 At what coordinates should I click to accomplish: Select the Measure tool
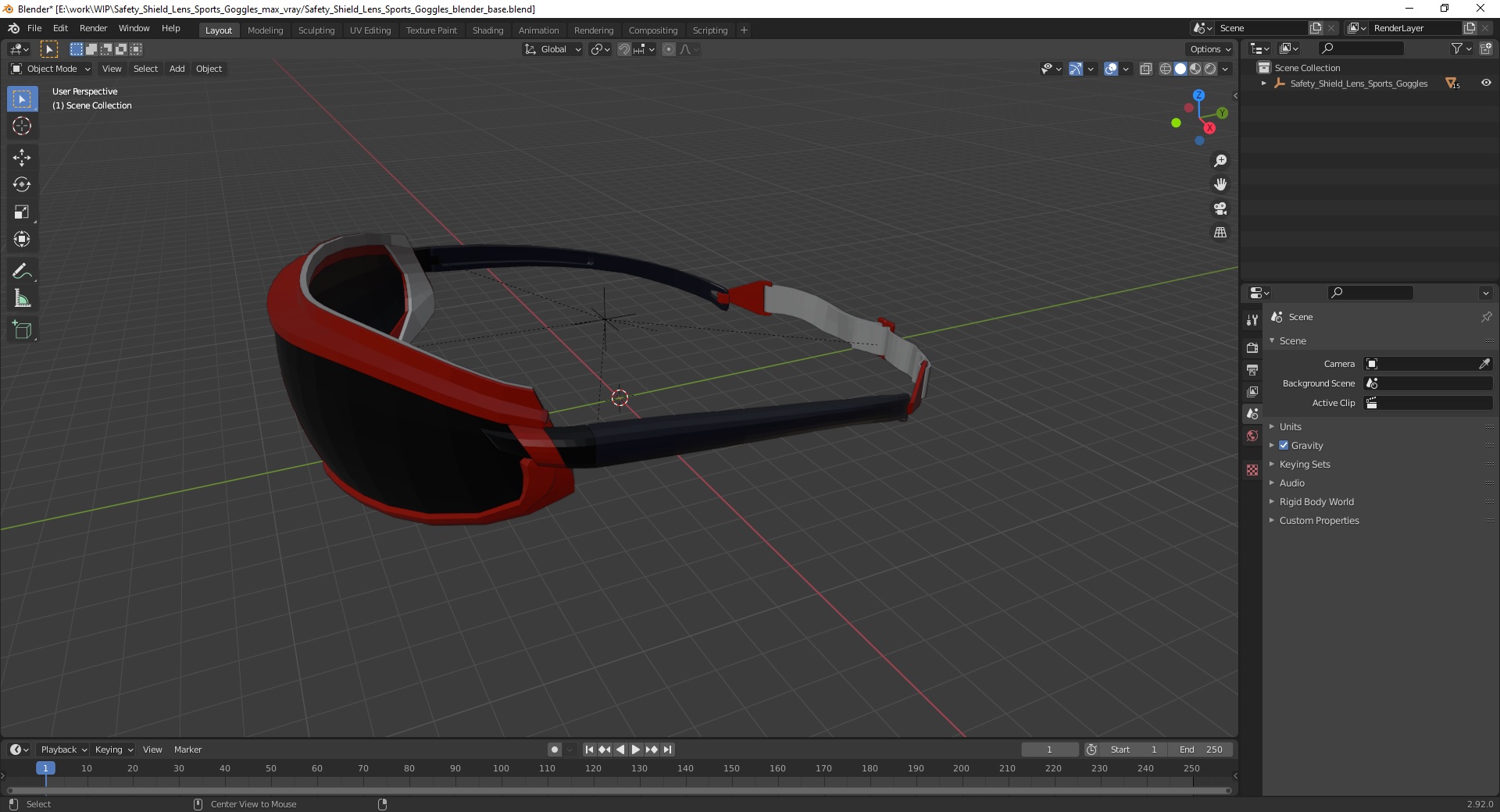tap(22, 299)
